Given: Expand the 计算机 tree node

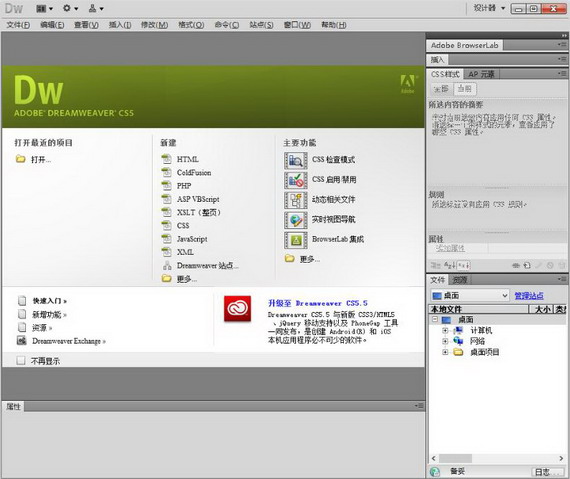Looking at the screenshot, I should tap(445, 330).
